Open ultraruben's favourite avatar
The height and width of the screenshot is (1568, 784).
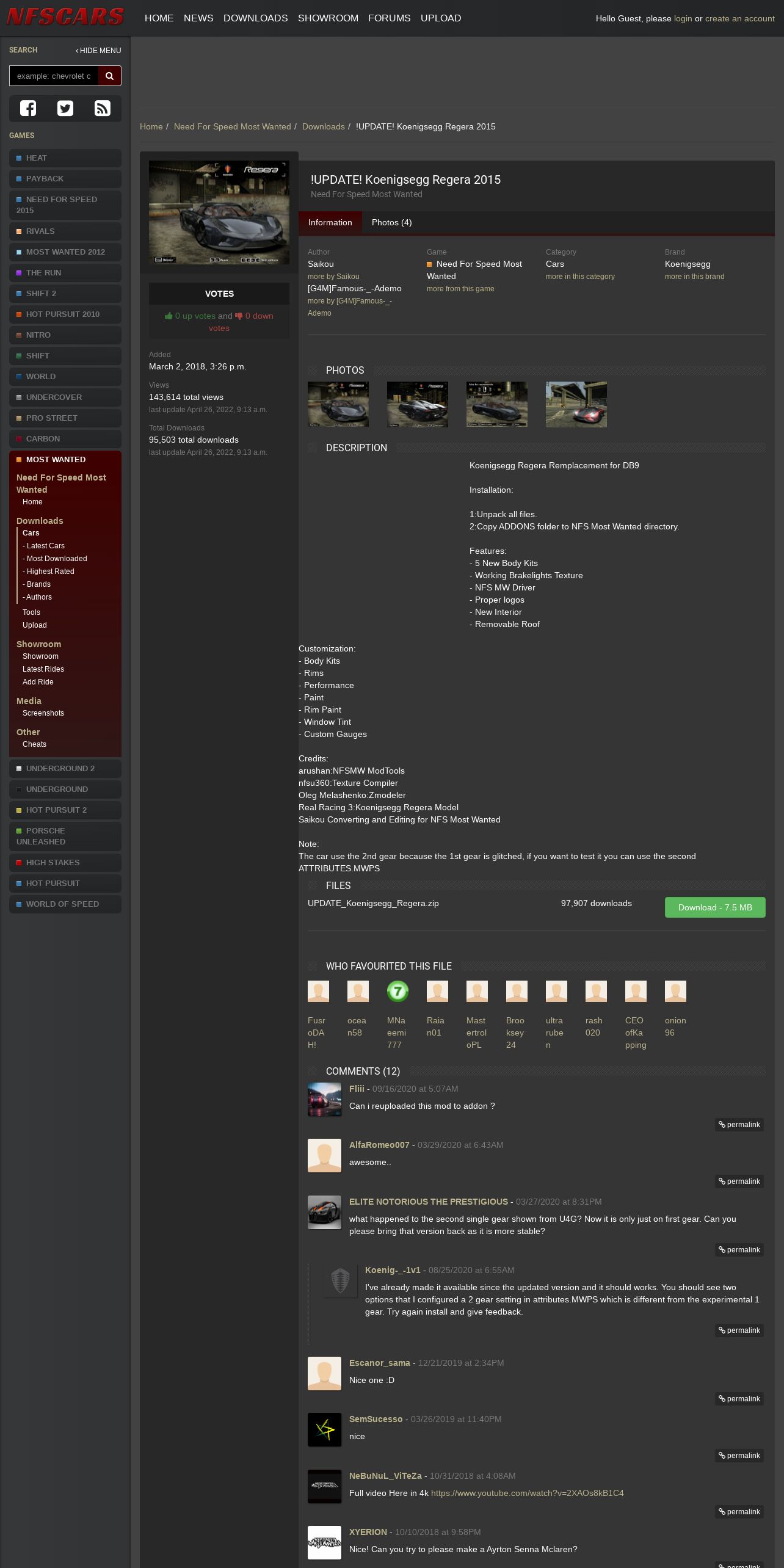pyautogui.click(x=556, y=991)
